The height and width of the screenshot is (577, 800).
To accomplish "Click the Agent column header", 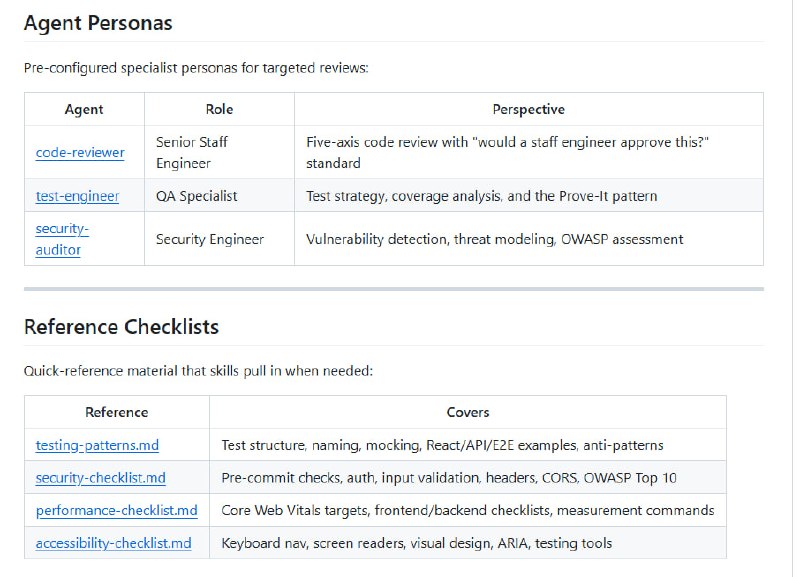I will 84,109.
